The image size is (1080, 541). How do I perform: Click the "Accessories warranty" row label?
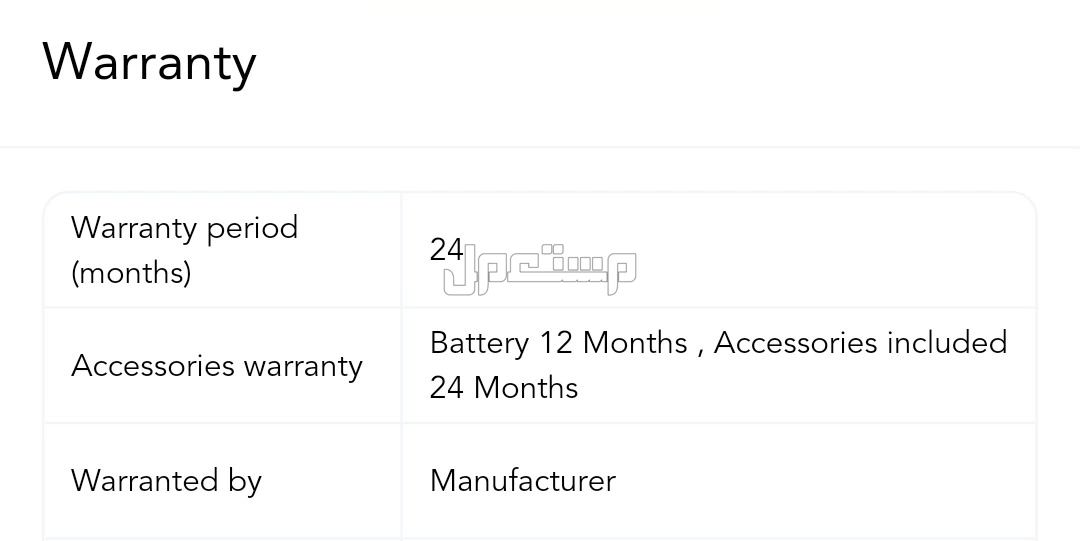coord(216,366)
